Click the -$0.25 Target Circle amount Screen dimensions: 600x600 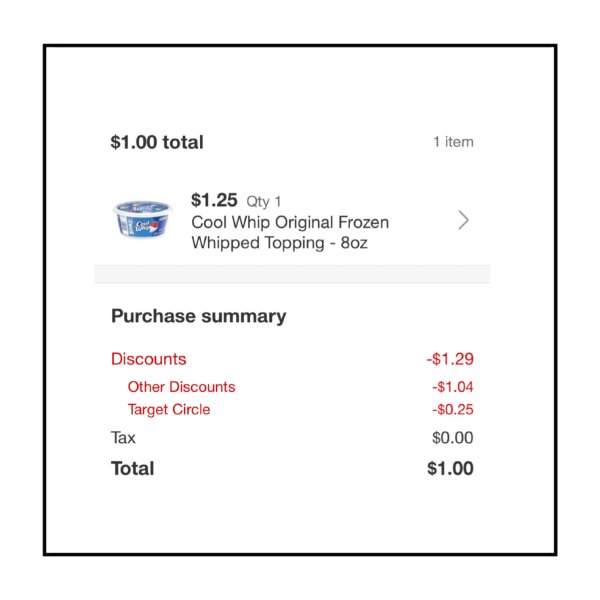[x=453, y=409]
